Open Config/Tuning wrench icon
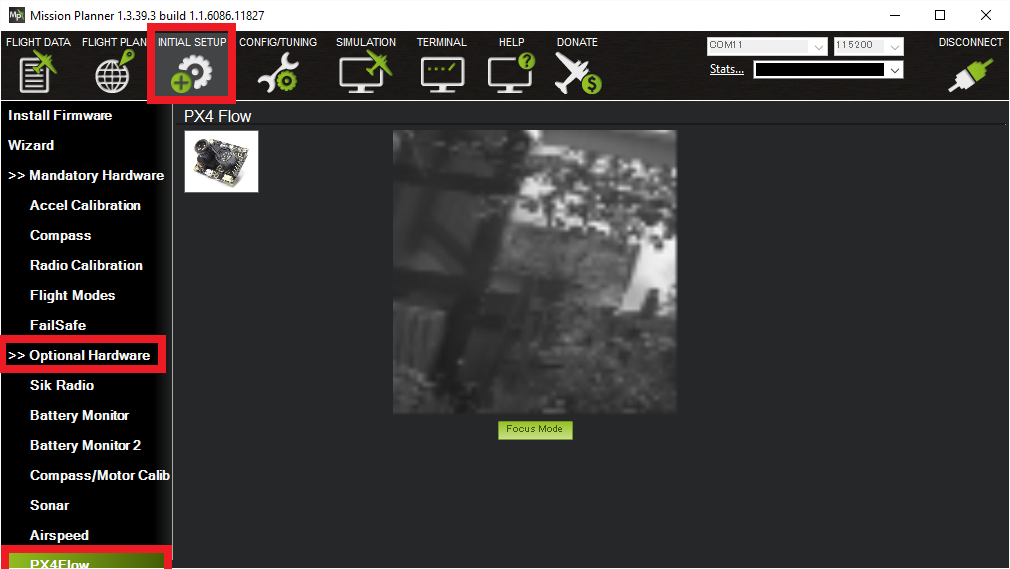The image size is (1010, 569). click(x=277, y=74)
